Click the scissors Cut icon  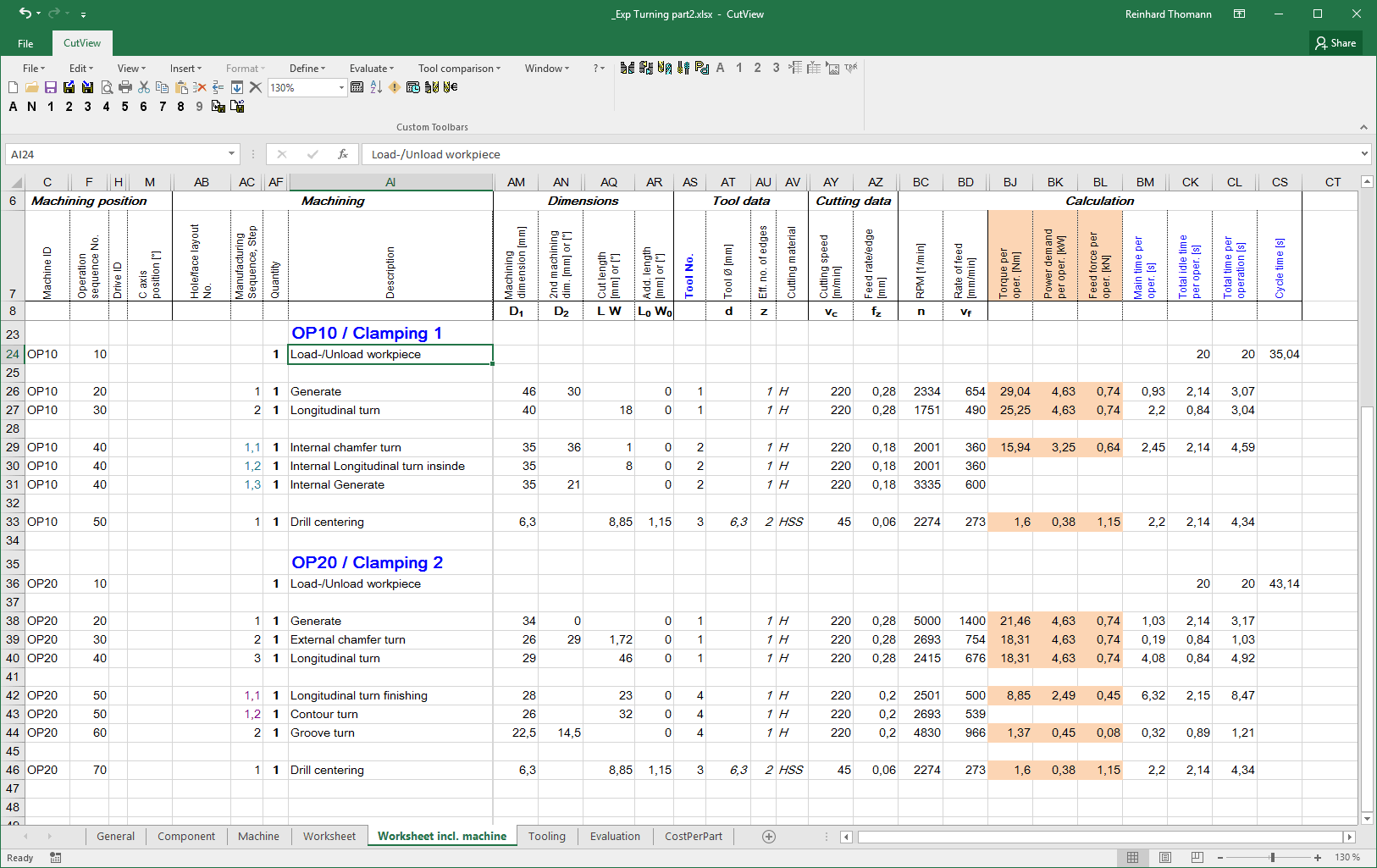point(144,87)
